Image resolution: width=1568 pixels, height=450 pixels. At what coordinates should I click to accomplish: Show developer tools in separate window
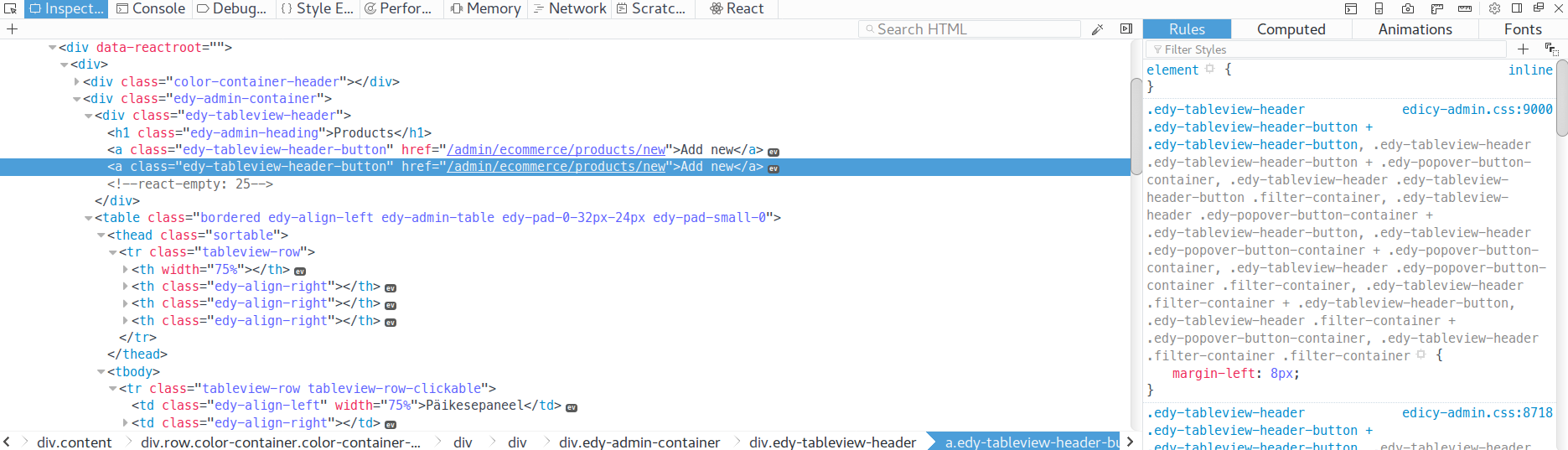pyautogui.click(x=1539, y=8)
